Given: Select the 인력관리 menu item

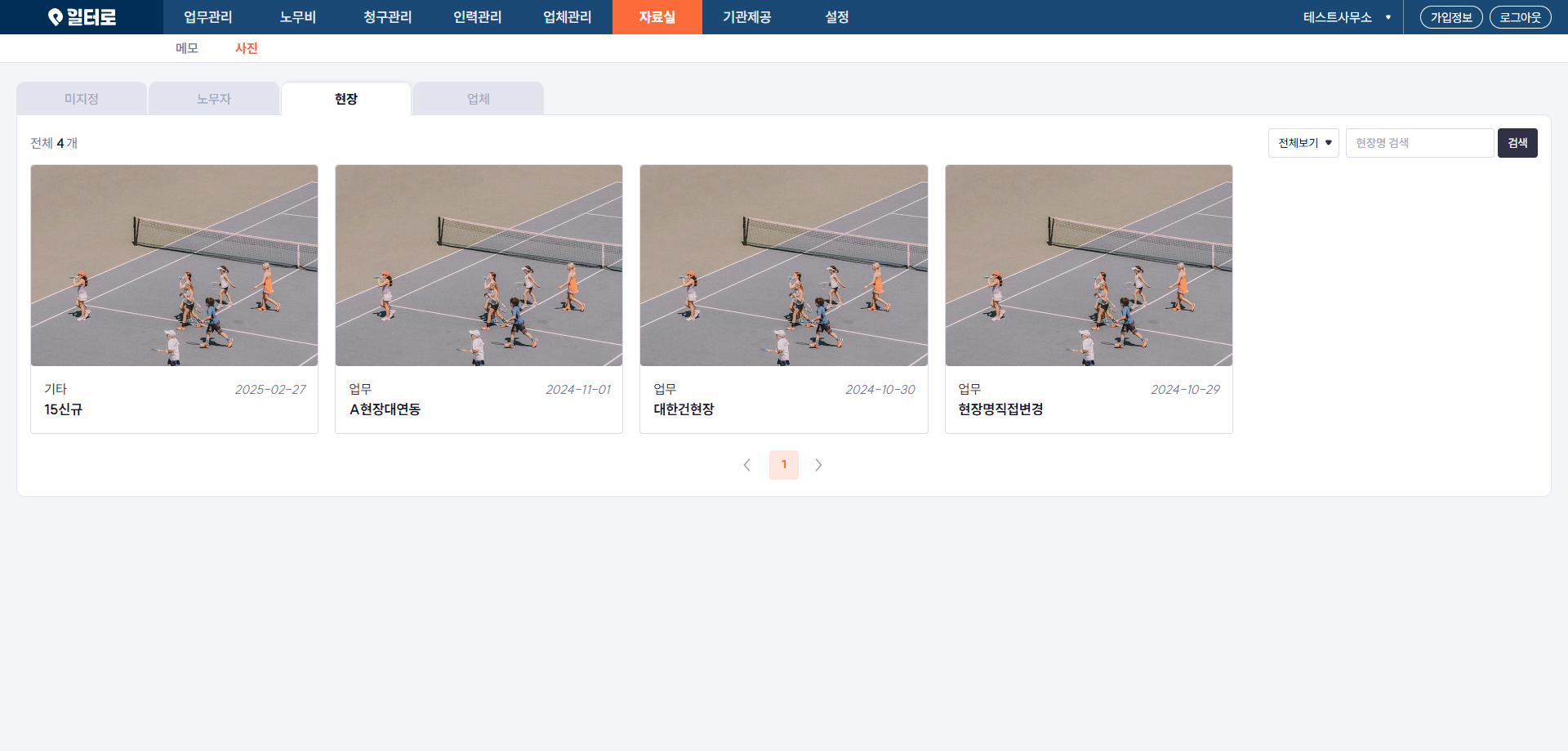Looking at the screenshot, I should tap(477, 17).
